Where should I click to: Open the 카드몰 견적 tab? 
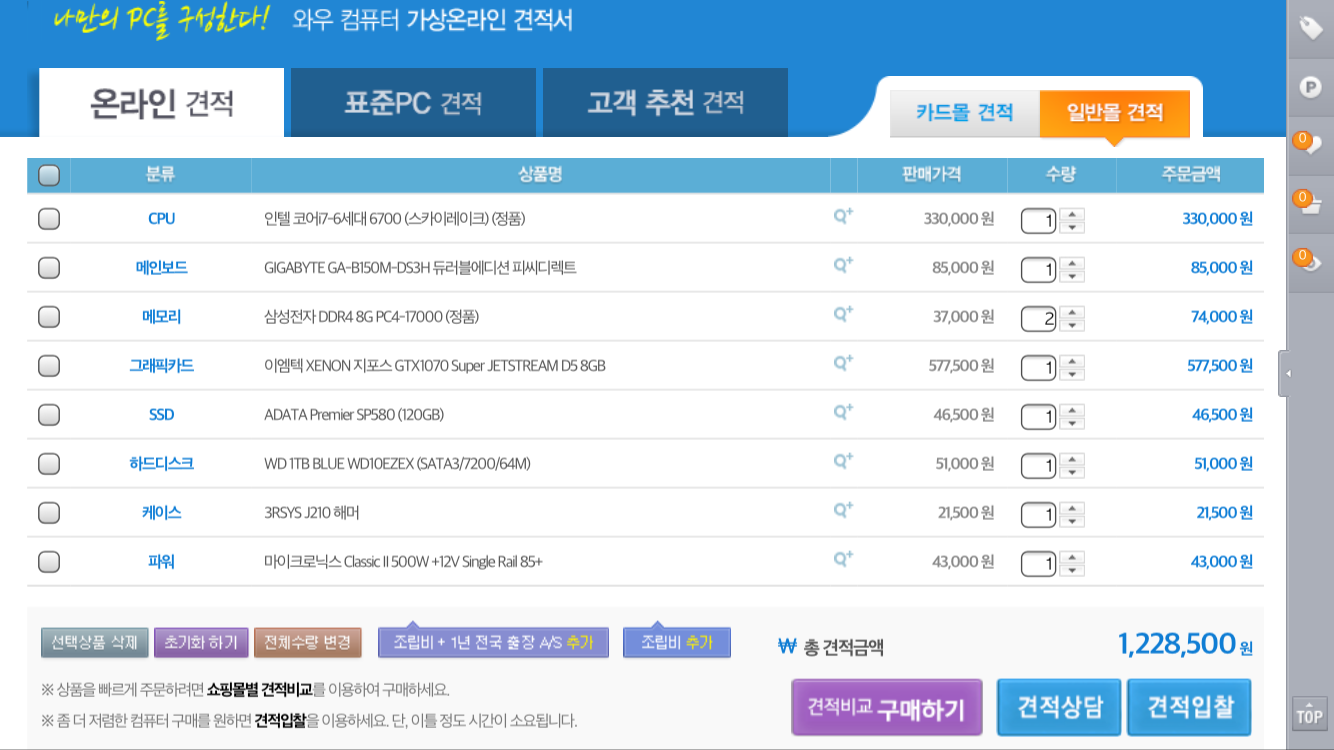point(964,112)
